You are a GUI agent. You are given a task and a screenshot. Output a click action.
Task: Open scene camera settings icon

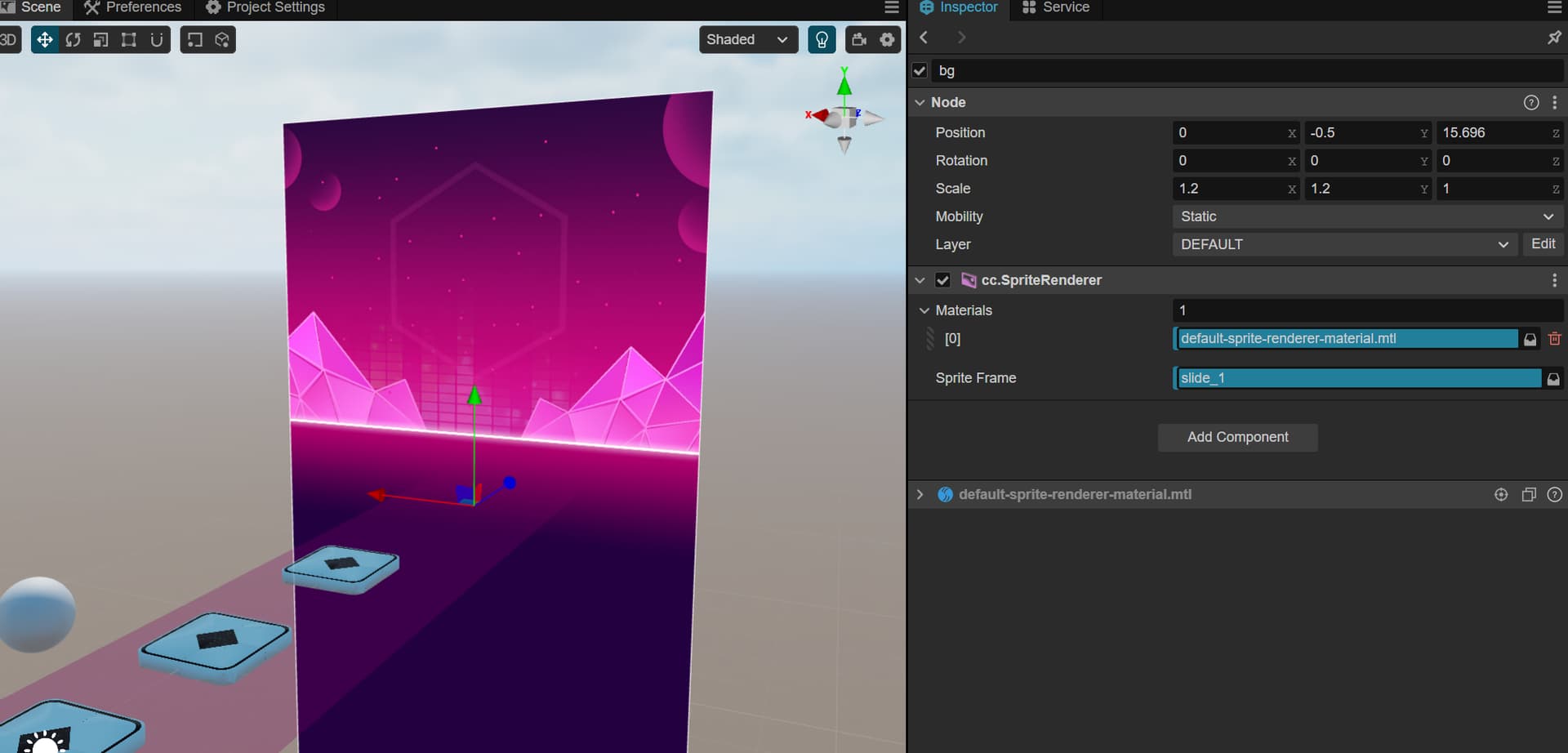point(859,40)
